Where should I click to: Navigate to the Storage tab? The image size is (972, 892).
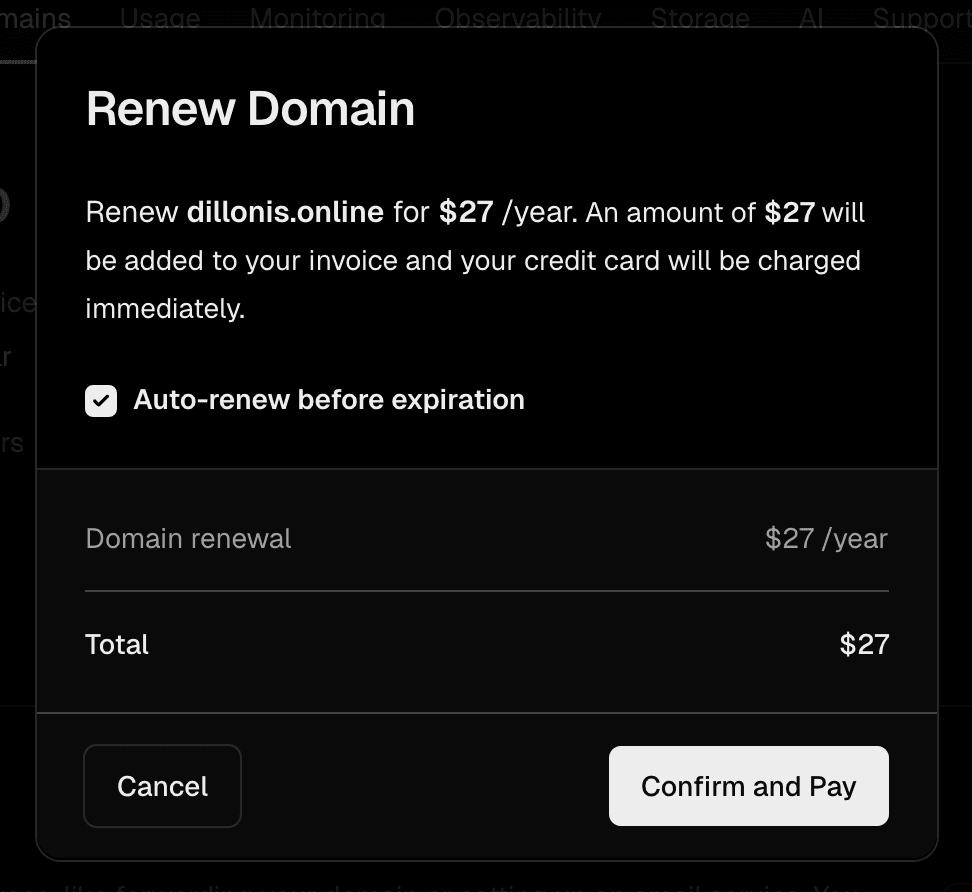[700, 18]
